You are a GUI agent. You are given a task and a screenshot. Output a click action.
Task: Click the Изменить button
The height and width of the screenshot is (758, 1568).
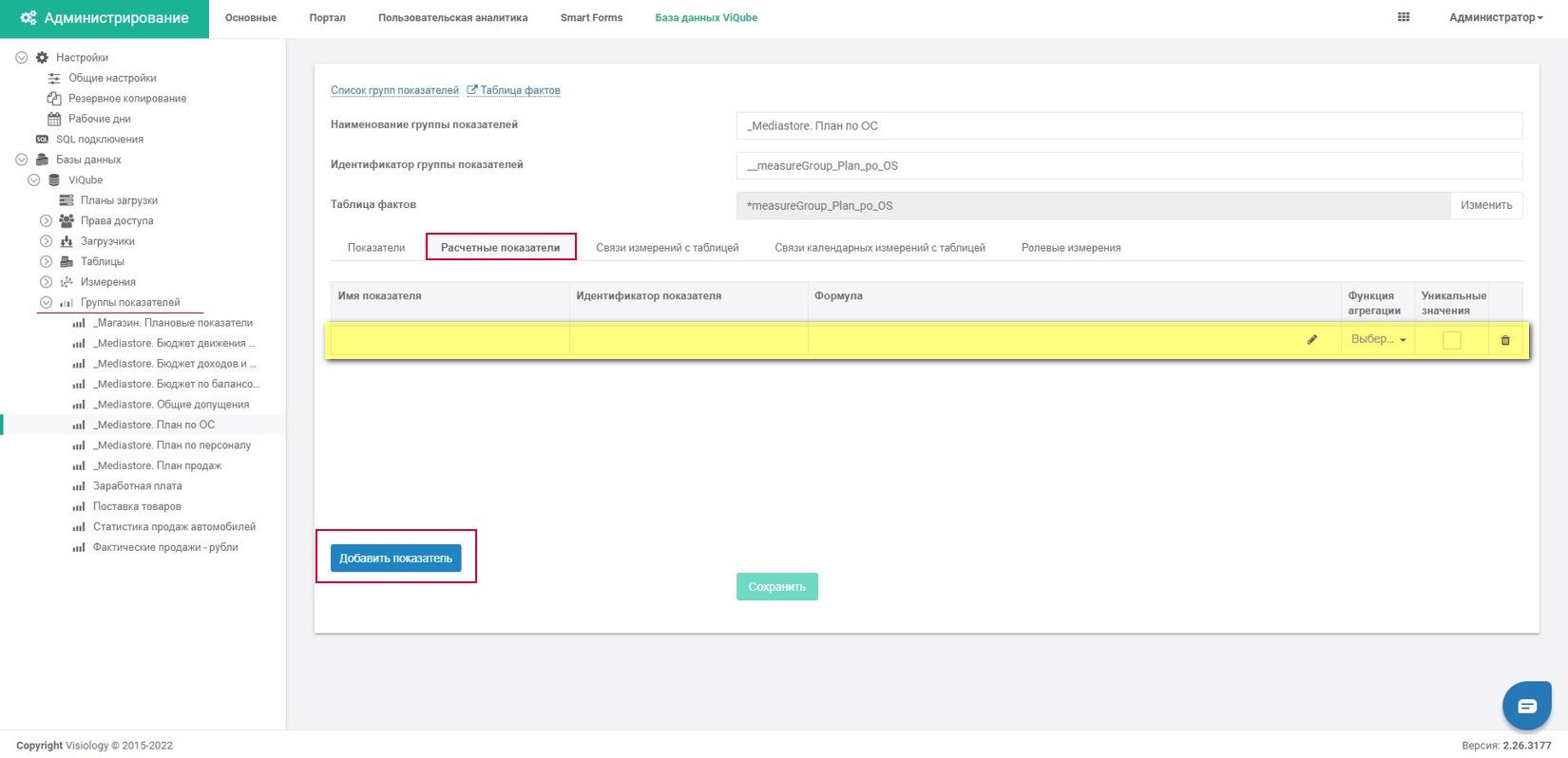pos(1486,205)
